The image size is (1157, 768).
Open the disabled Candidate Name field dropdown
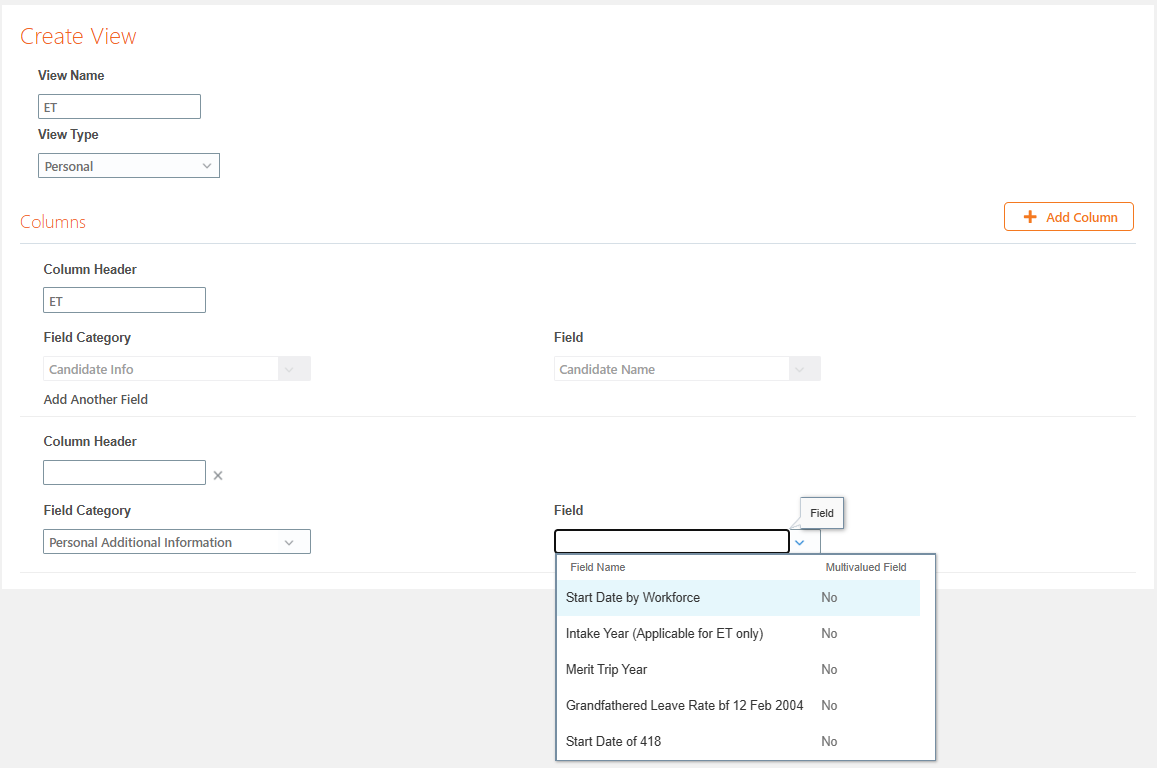click(x=687, y=369)
